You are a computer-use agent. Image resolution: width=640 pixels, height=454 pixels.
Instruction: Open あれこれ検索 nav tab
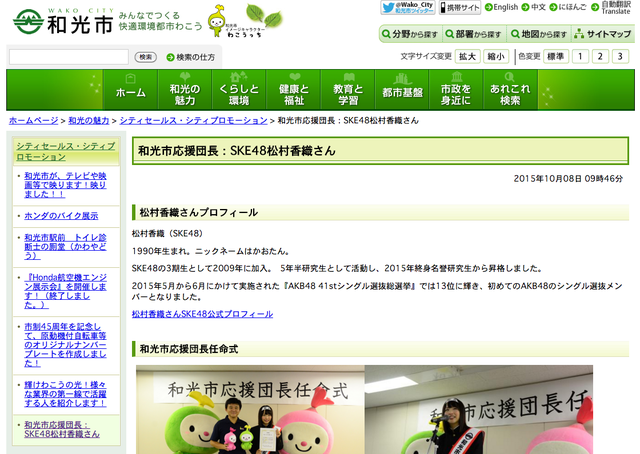coord(511,90)
